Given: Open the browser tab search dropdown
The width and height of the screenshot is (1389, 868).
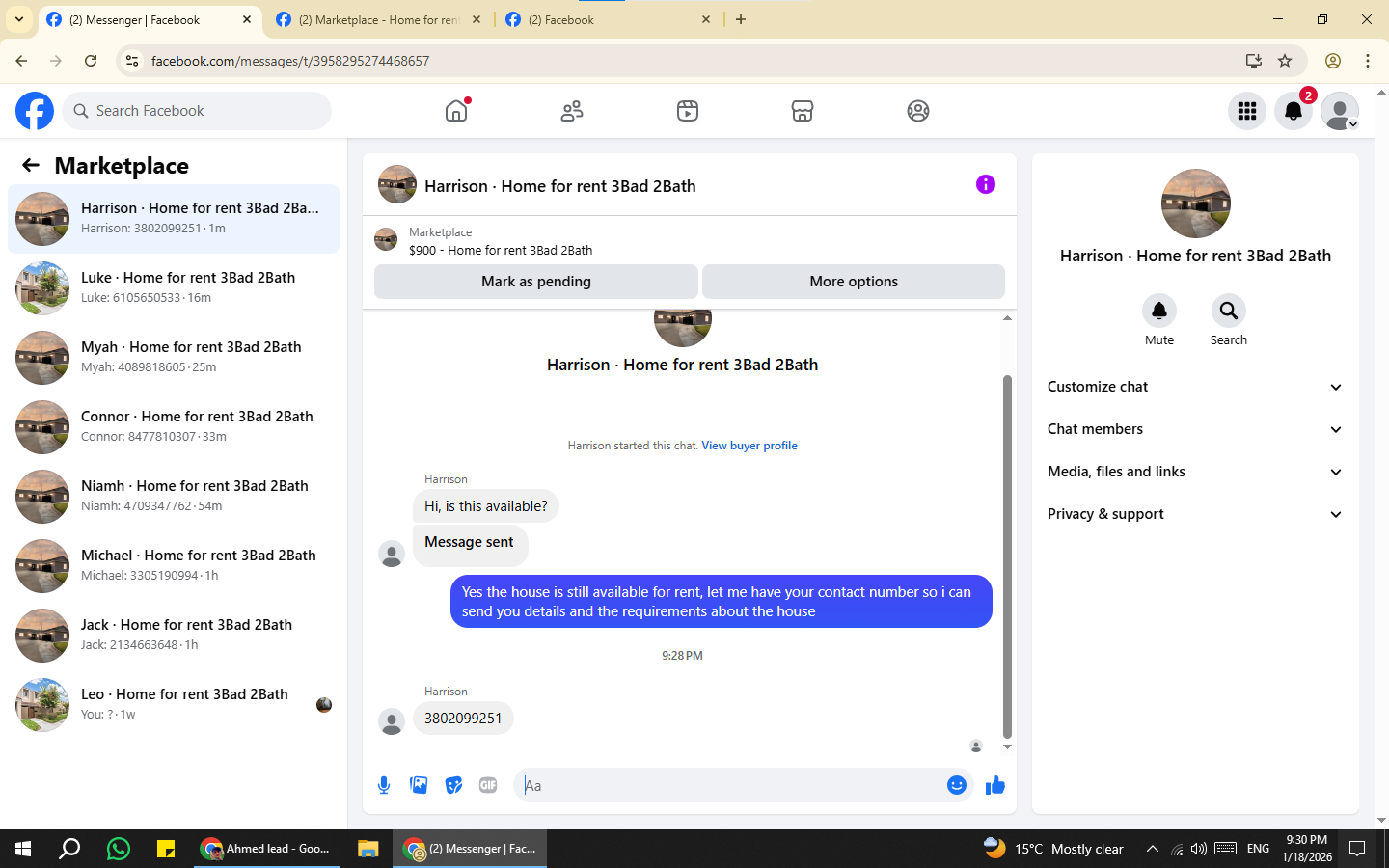Looking at the screenshot, I should (x=19, y=19).
